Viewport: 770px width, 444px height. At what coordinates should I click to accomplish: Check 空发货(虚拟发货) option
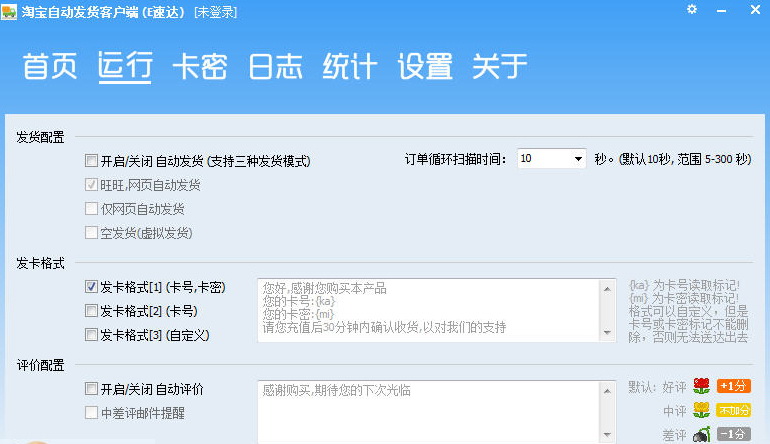pyautogui.click(x=91, y=232)
